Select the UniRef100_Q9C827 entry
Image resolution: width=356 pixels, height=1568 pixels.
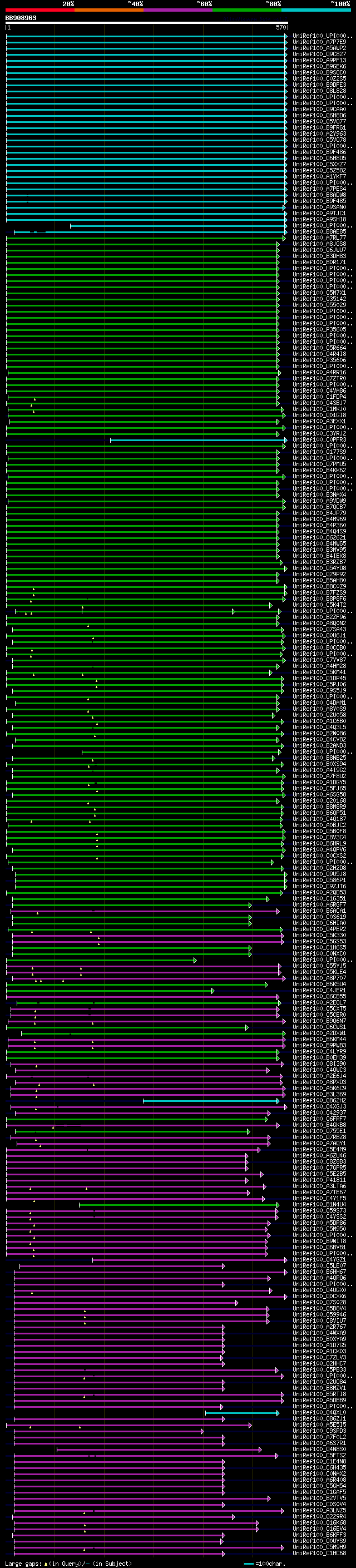click(319, 54)
